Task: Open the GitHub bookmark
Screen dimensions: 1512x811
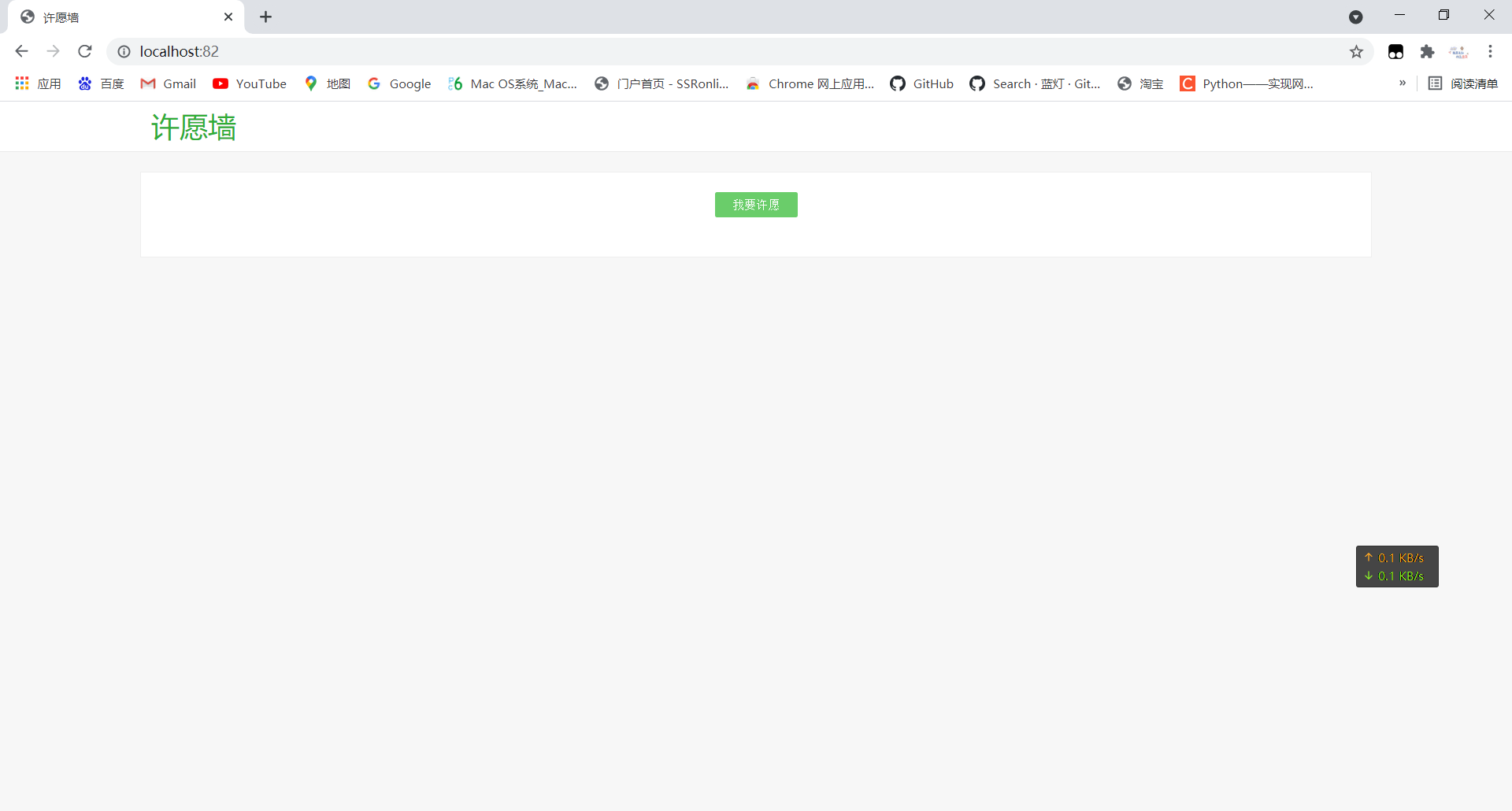Action: [x=921, y=83]
